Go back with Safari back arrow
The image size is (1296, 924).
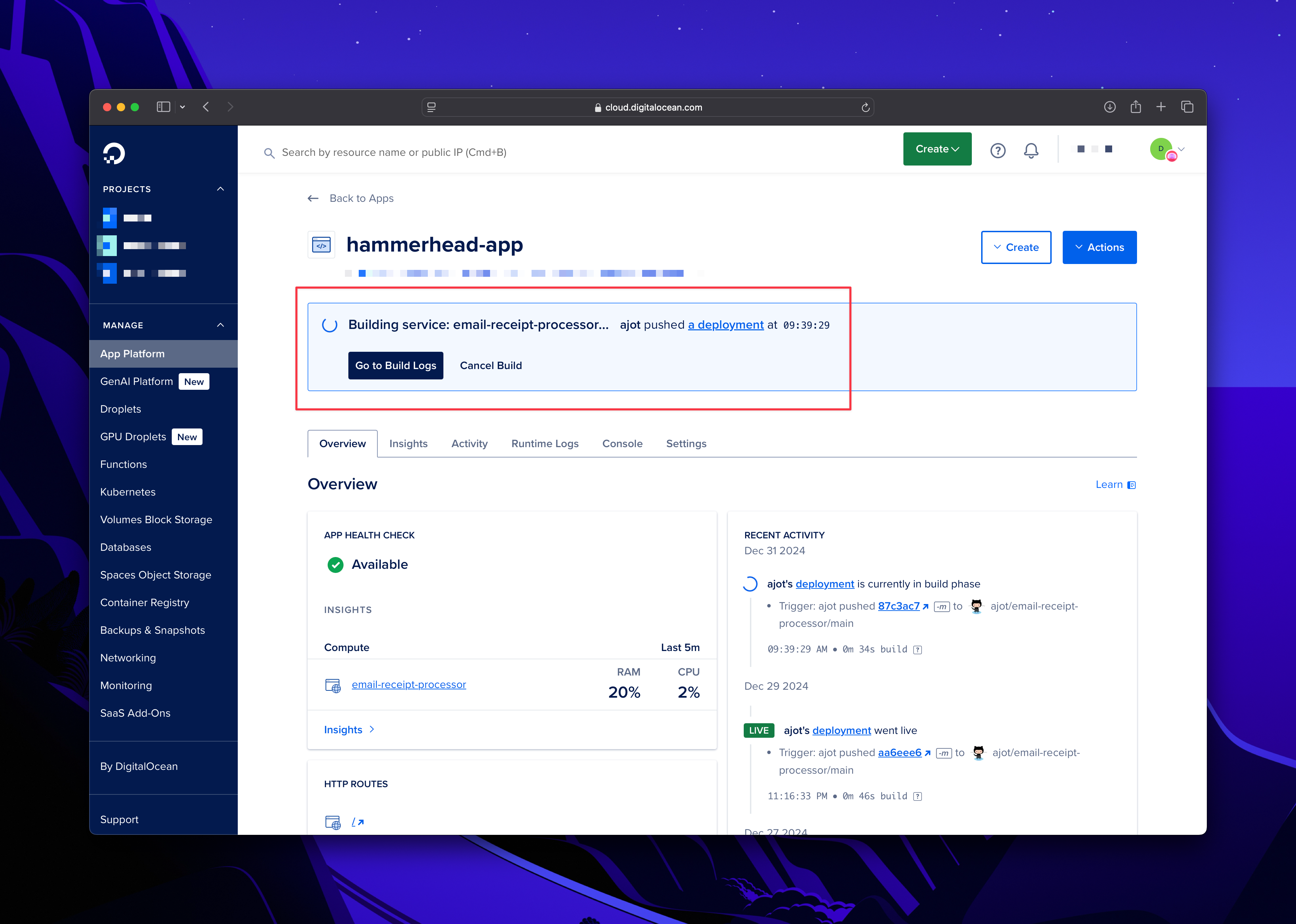[206, 107]
